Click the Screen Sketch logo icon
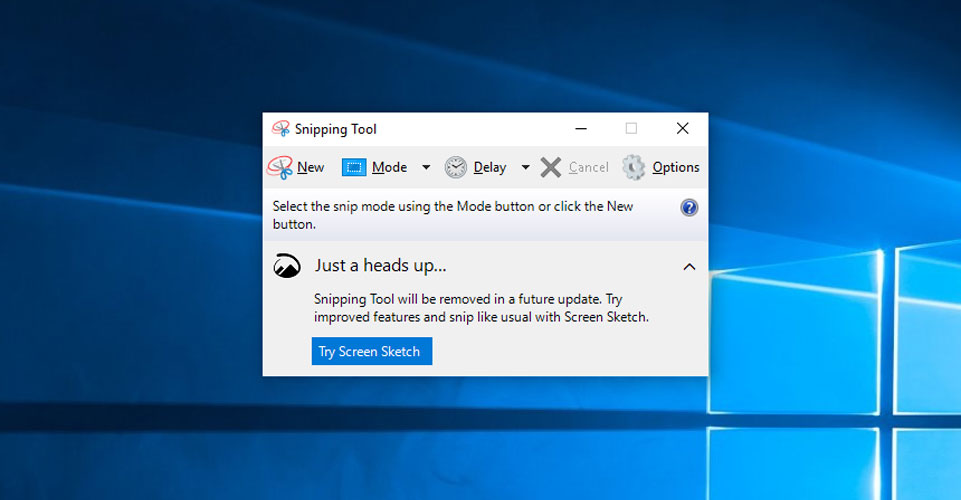 (x=287, y=266)
